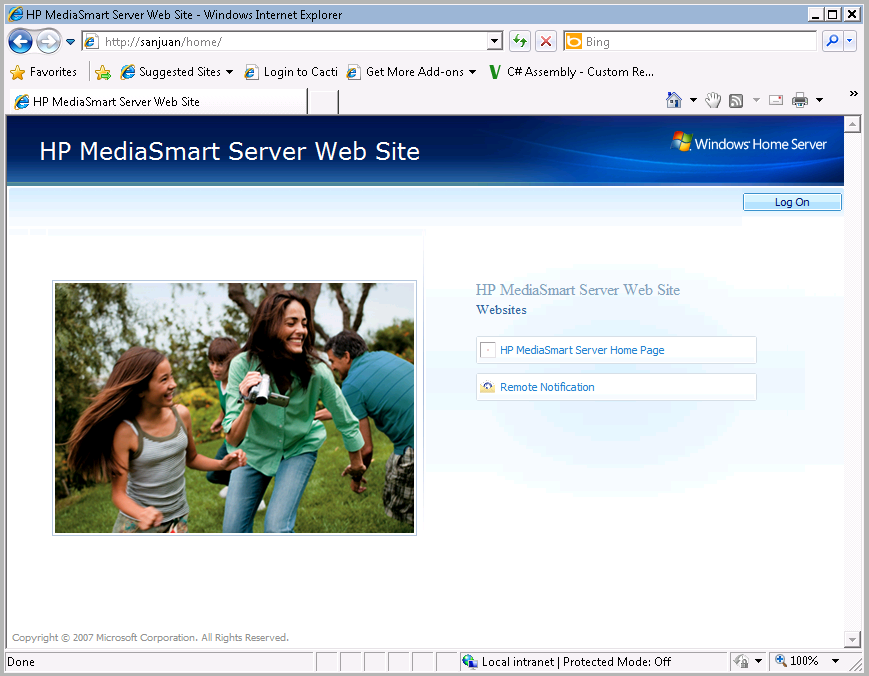Expand the Print options dropdown arrow
The image size is (869, 676).
(819, 100)
